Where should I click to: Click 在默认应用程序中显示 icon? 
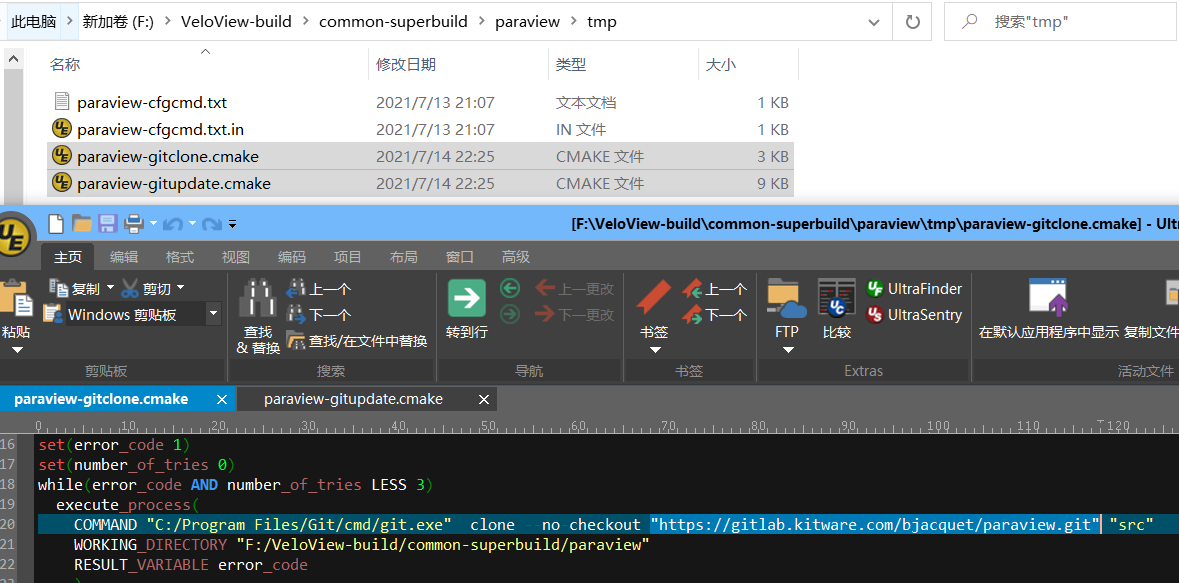pyautogui.click(x=1048, y=299)
